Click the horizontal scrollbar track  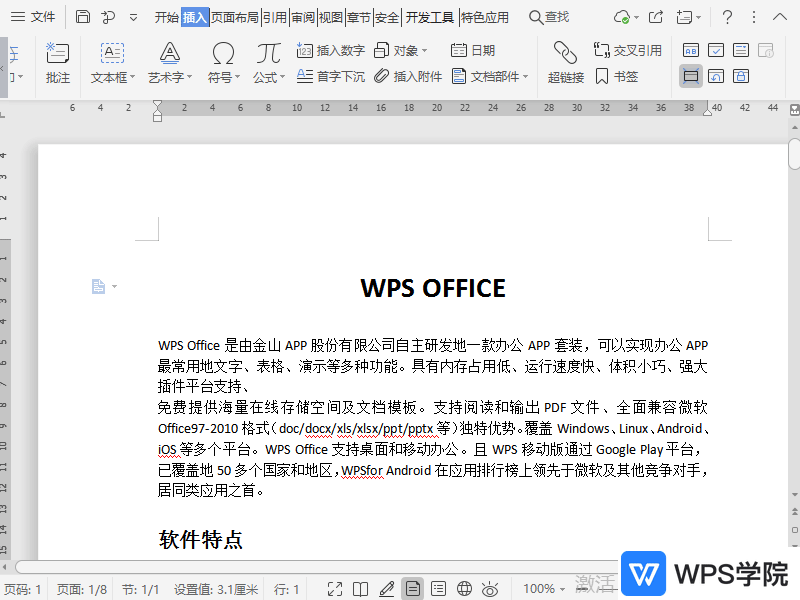click(316, 566)
